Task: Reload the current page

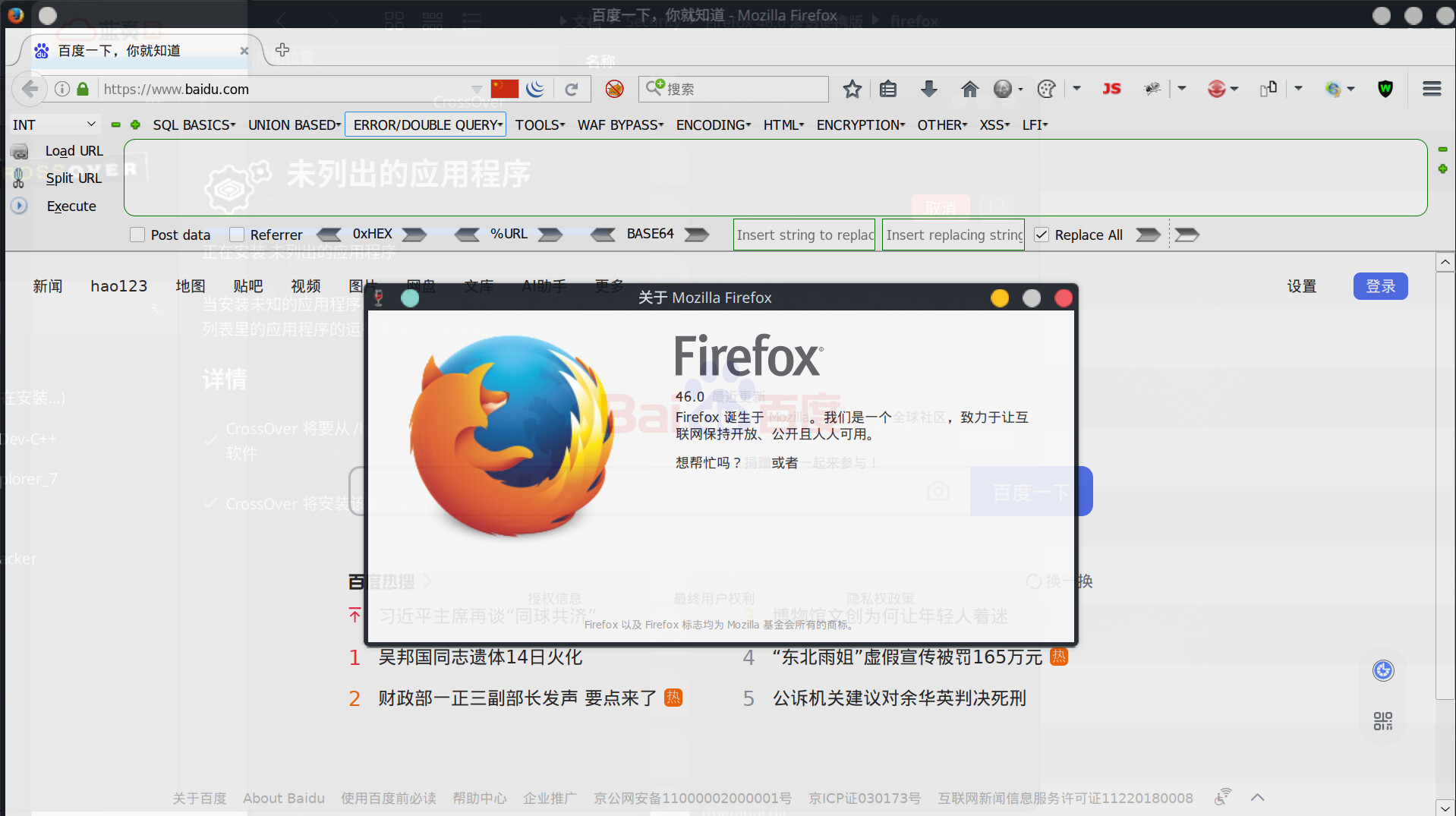Action: coord(572,89)
